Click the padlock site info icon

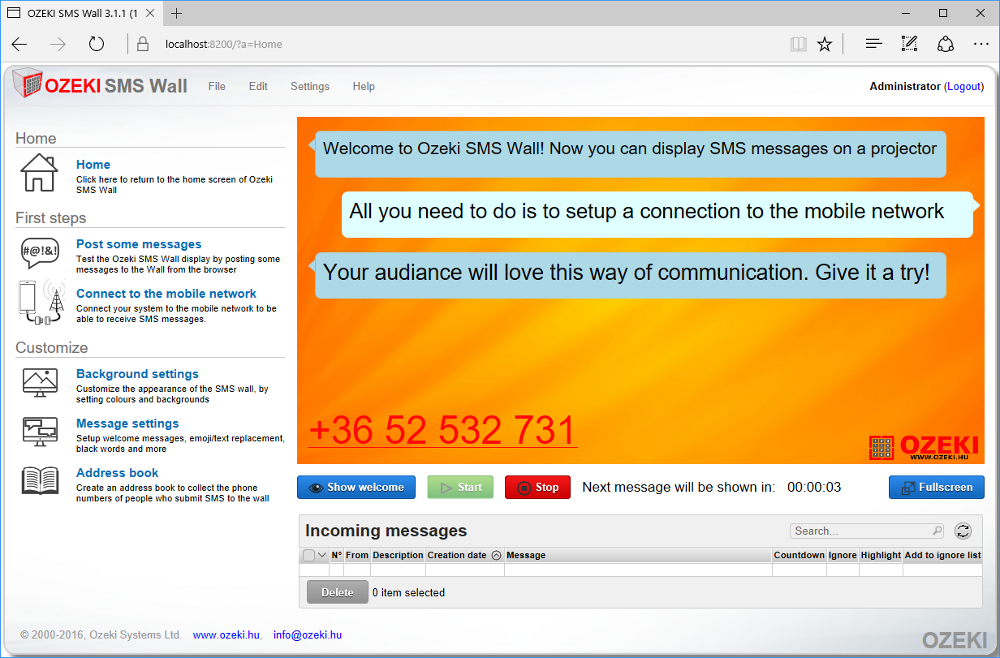point(143,44)
